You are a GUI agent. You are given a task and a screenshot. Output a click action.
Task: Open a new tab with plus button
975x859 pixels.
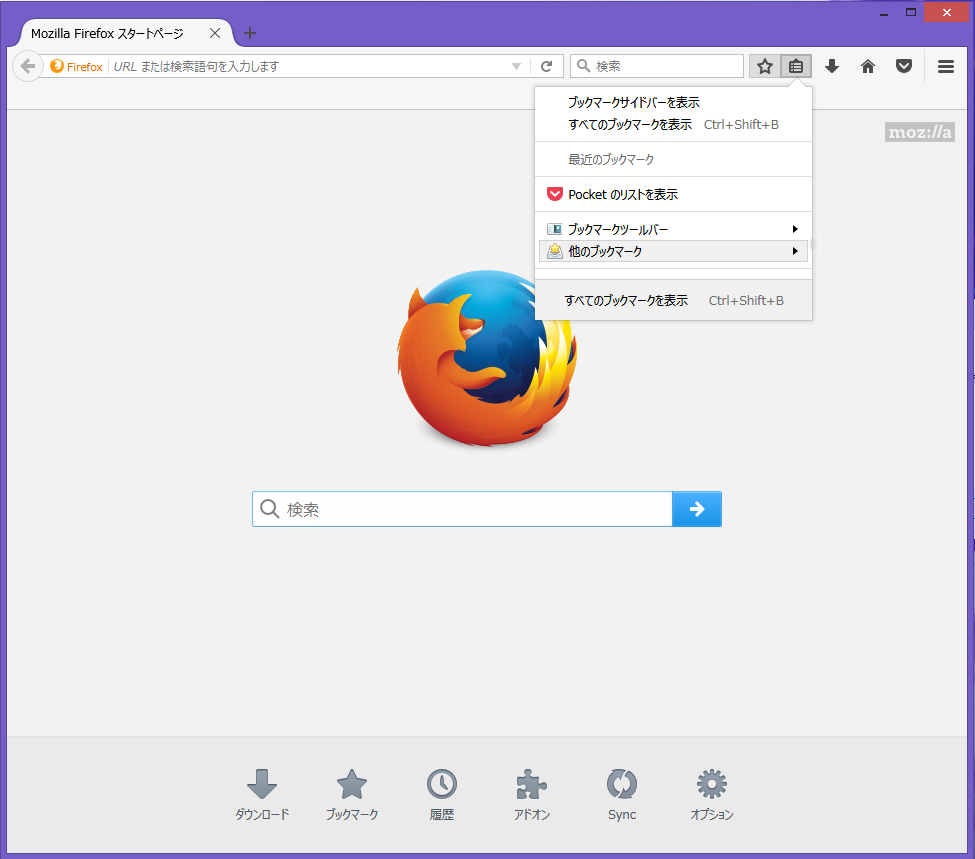[x=250, y=33]
